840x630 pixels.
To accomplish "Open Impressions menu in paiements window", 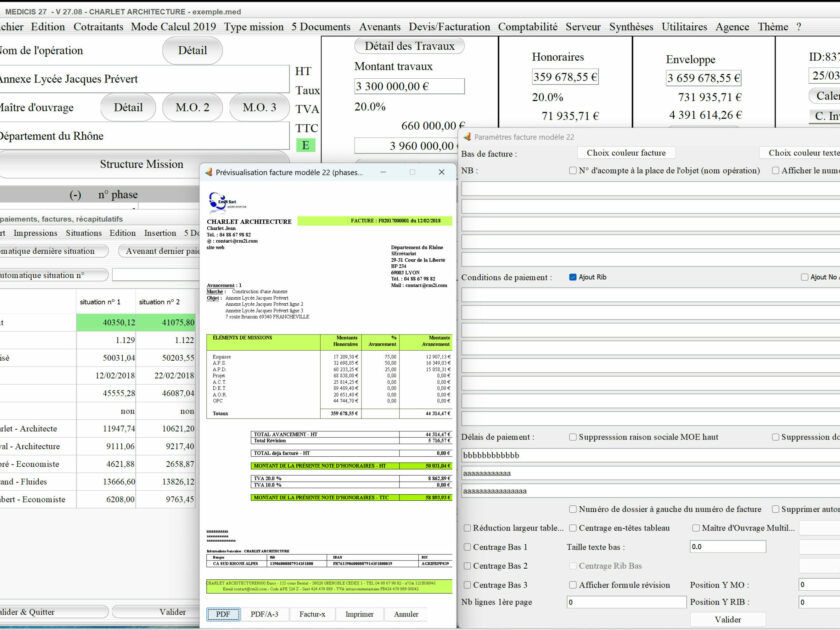I will 35,233.
